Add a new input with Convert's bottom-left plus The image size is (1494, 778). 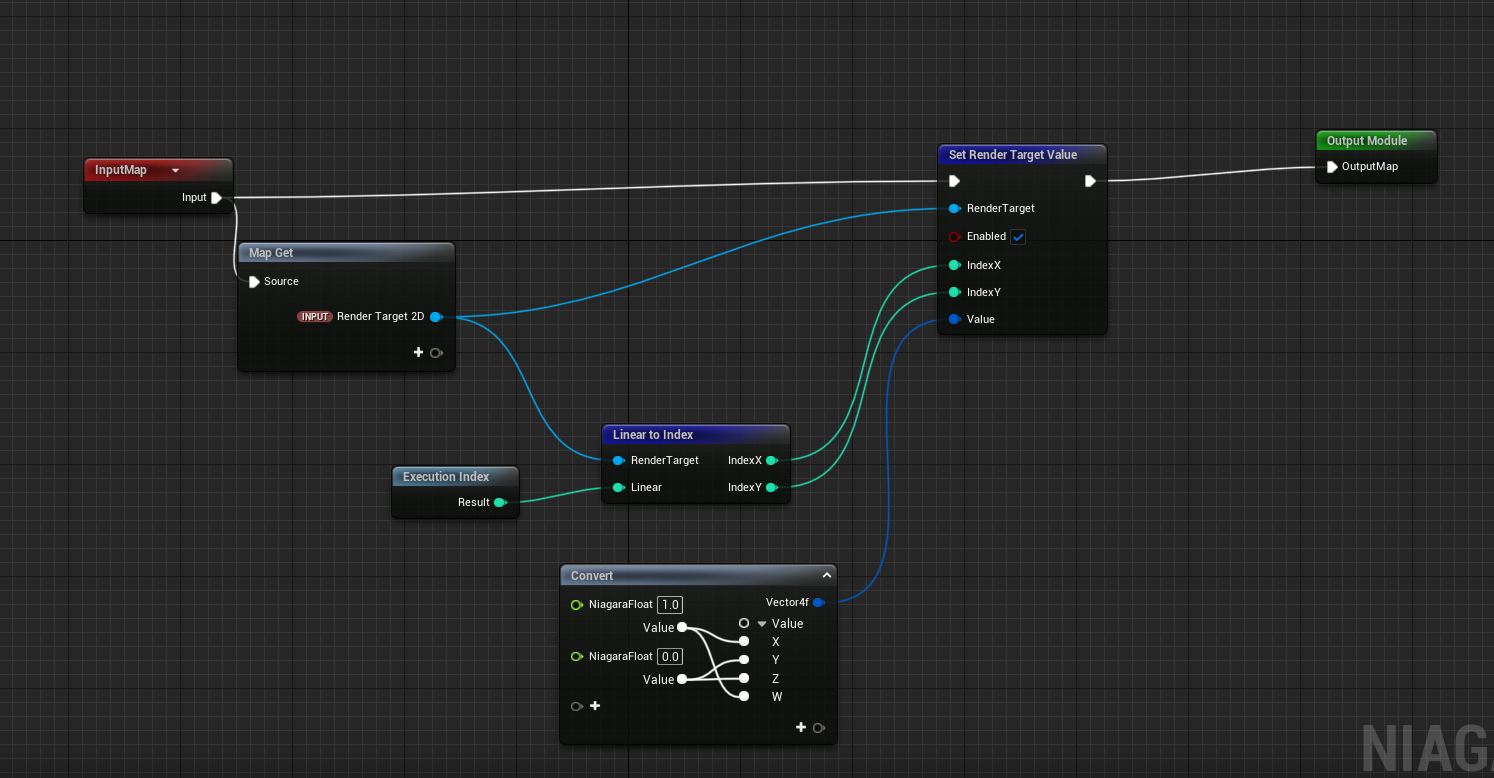coord(595,706)
